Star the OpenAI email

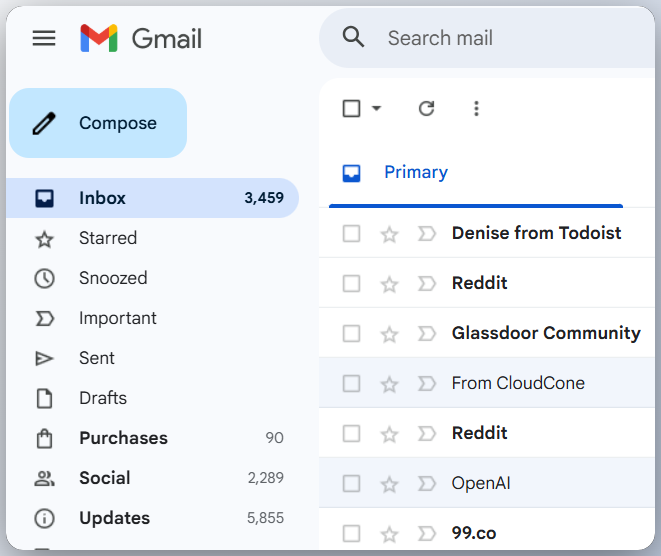click(389, 484)
